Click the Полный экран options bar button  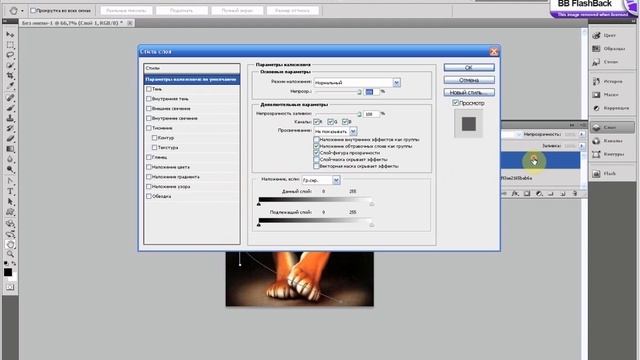[x=237, y=11]
